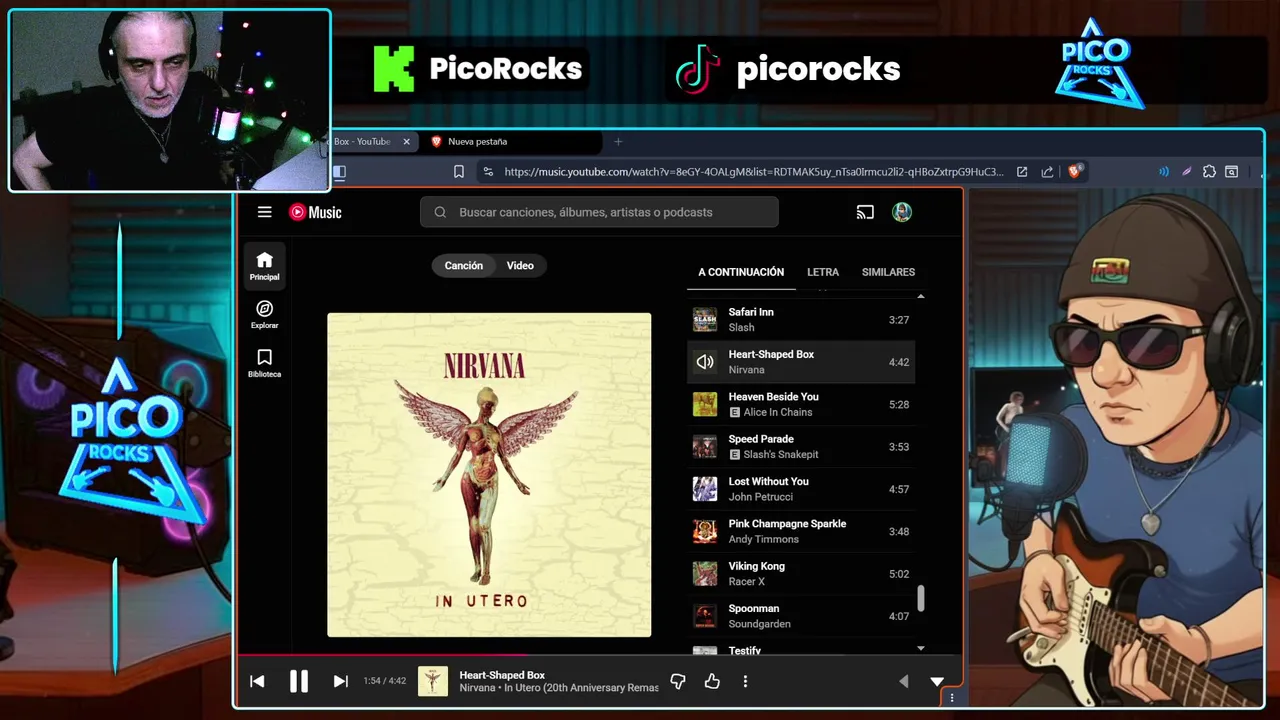Click the YouTube Music logo
The image size is (1280, 720).
click(315, 212)
